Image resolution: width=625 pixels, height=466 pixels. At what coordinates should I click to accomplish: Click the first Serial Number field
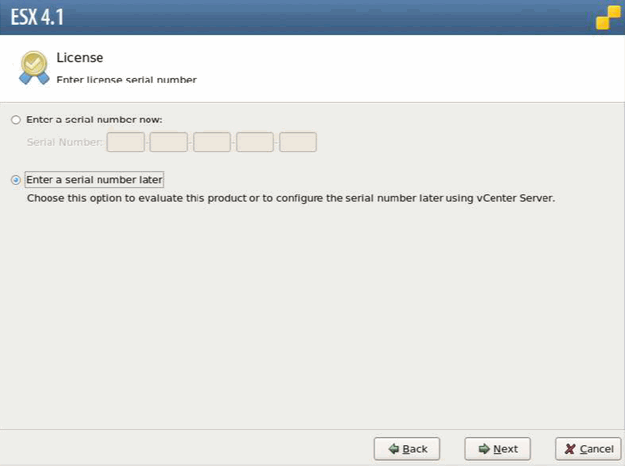[126, 142]
